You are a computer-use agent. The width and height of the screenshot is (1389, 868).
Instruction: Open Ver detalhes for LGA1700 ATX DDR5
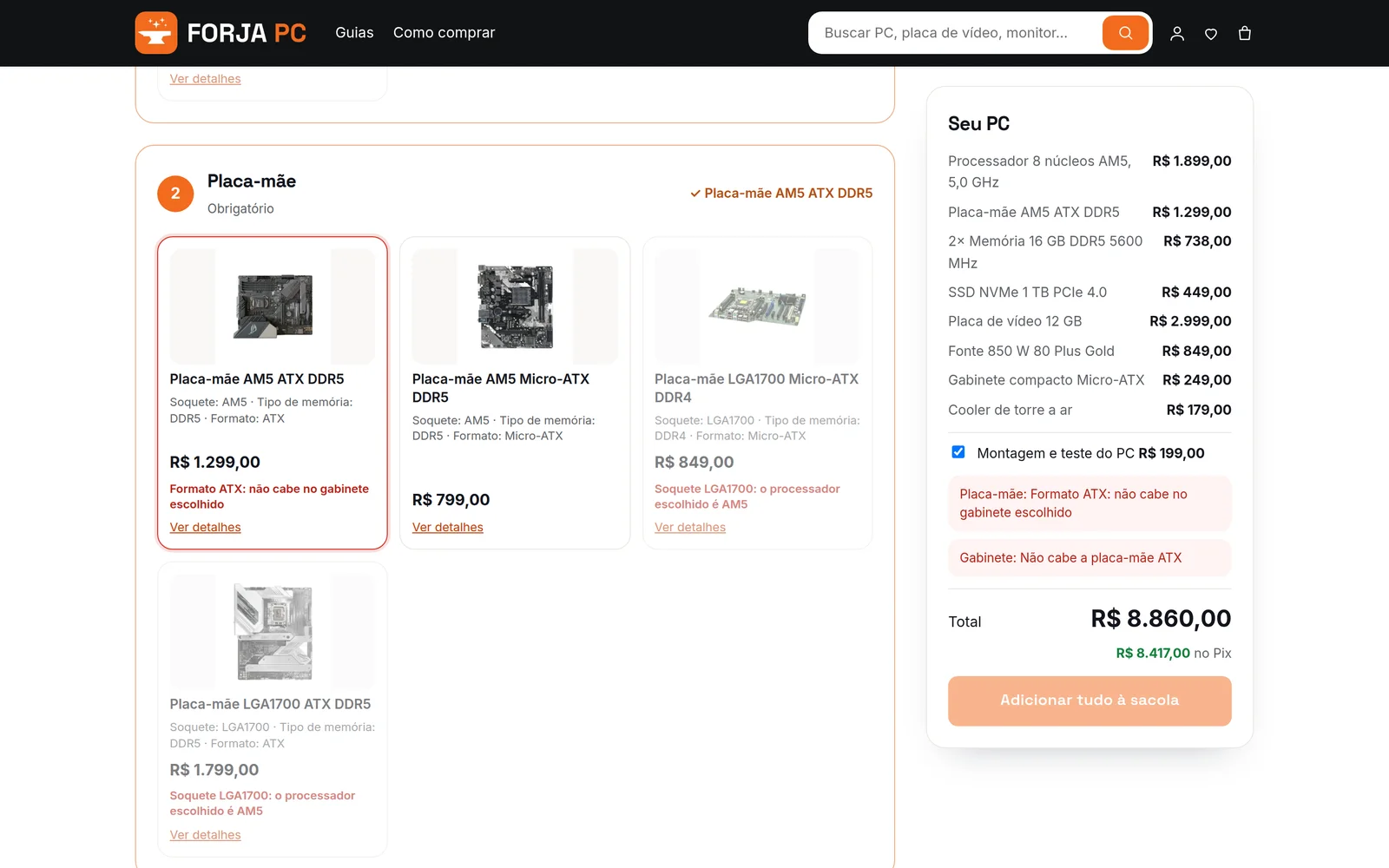click(x=205, y=835)
